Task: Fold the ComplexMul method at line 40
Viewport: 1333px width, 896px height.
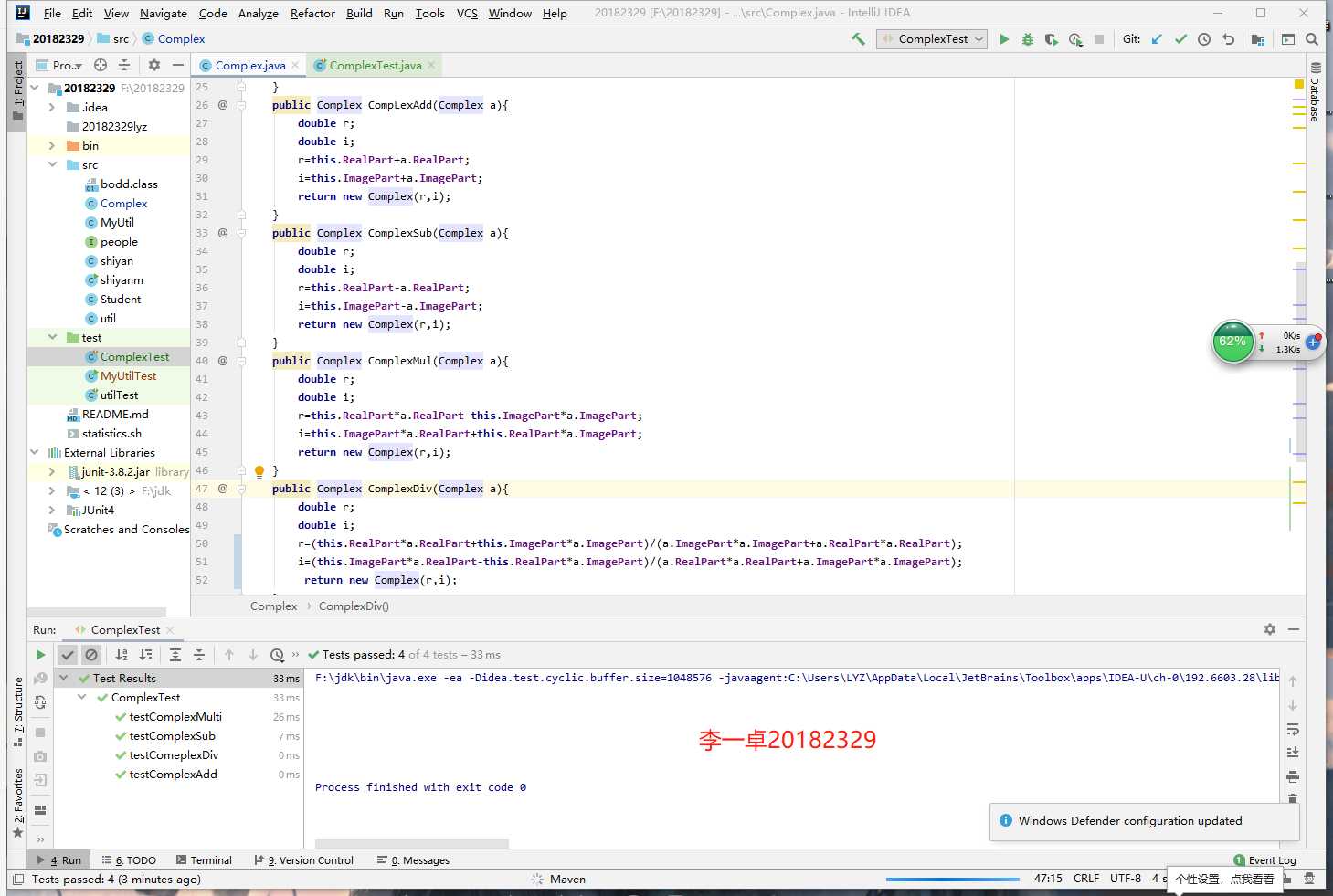Action: pos(241,361)
